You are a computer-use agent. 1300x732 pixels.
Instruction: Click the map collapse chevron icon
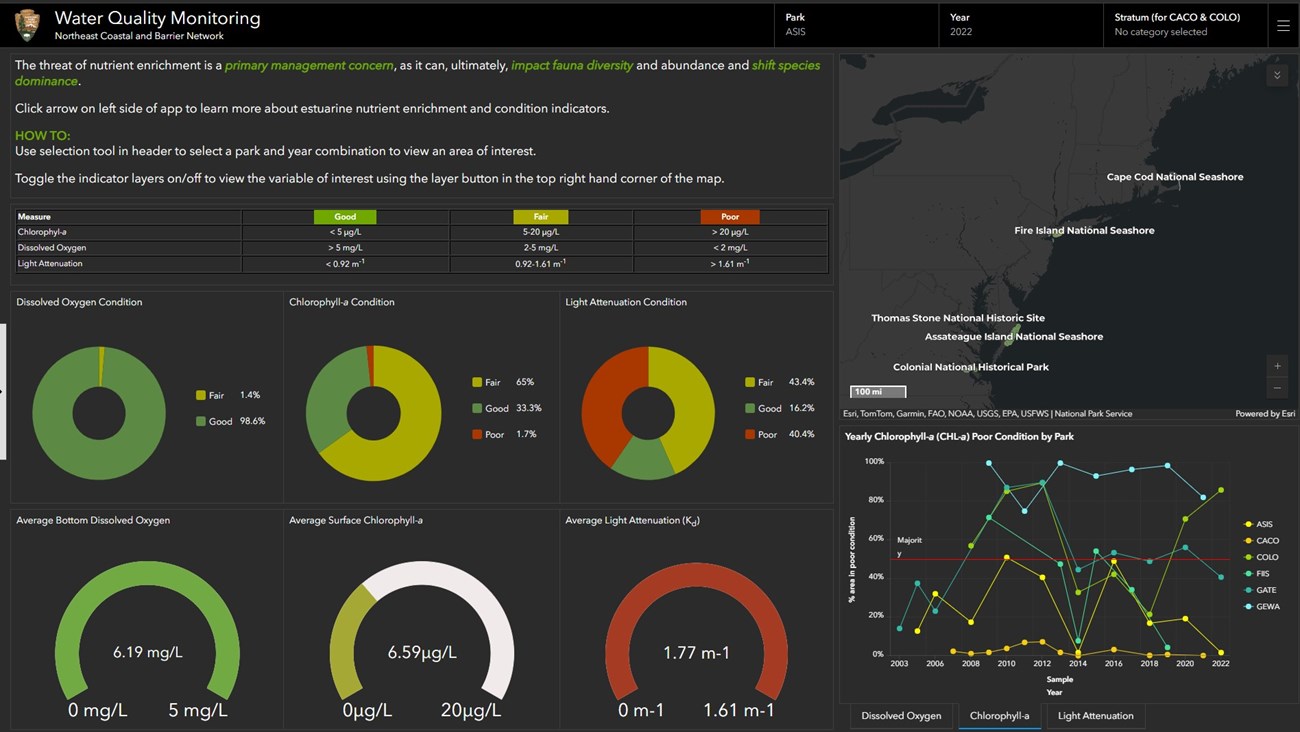click(1277, 74)
